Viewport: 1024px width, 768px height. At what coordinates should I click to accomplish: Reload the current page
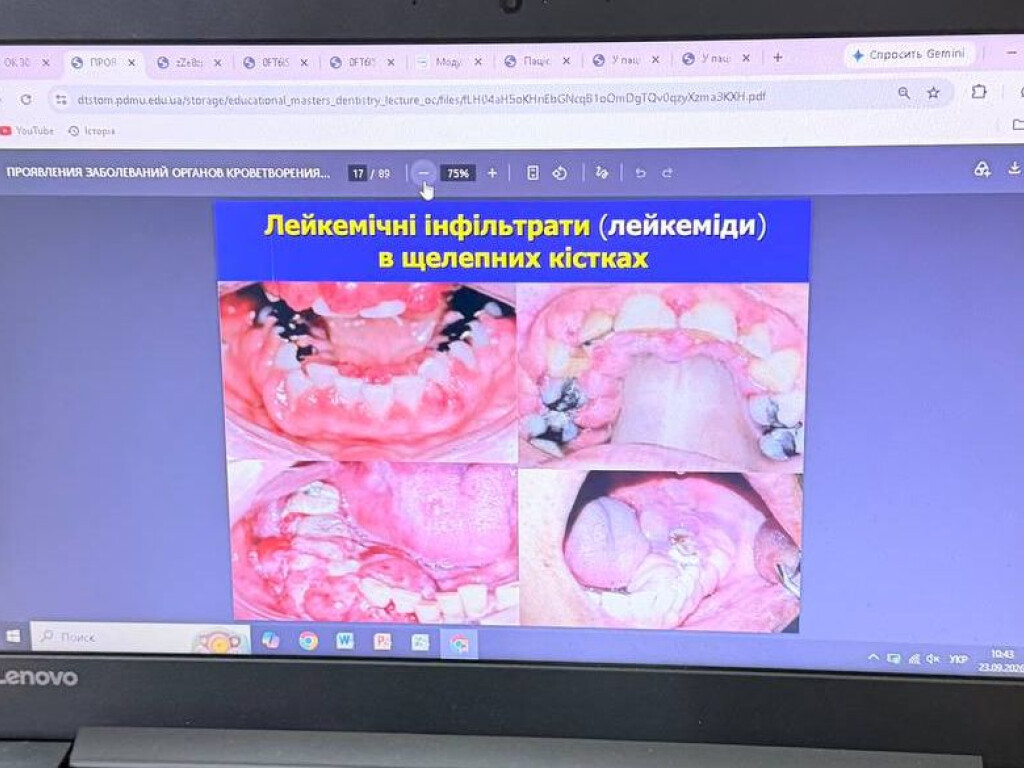tap(25, 99)
